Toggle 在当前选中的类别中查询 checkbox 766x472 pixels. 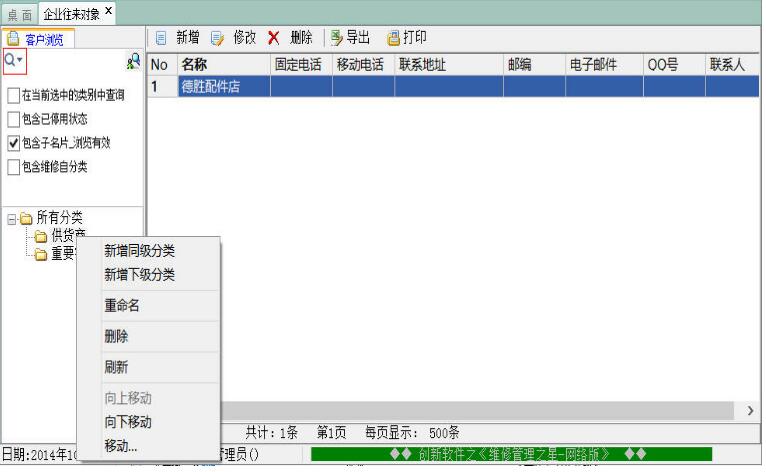(14, 95)
